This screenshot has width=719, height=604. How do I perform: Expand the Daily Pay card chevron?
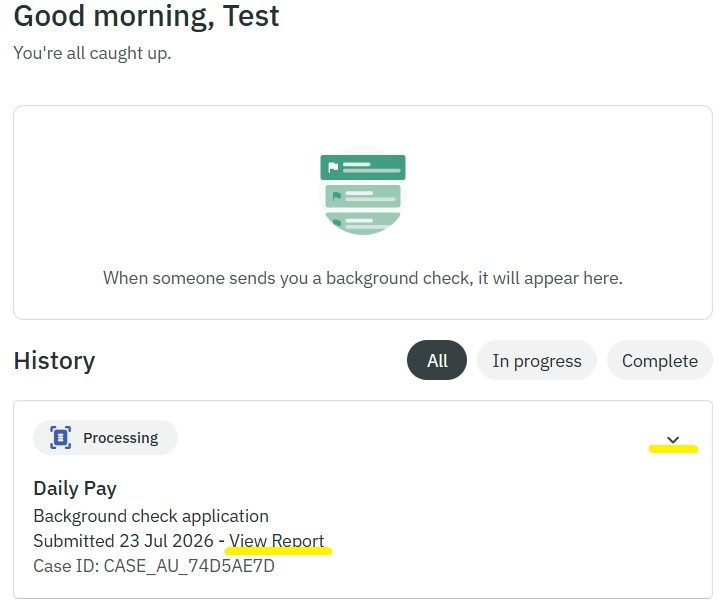coord(673,440)
